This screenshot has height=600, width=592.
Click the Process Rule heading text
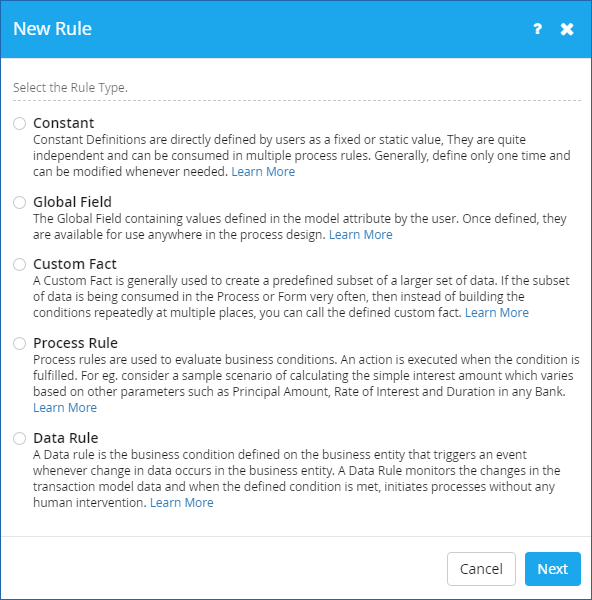pyautogui.click(x=75, y=343)
